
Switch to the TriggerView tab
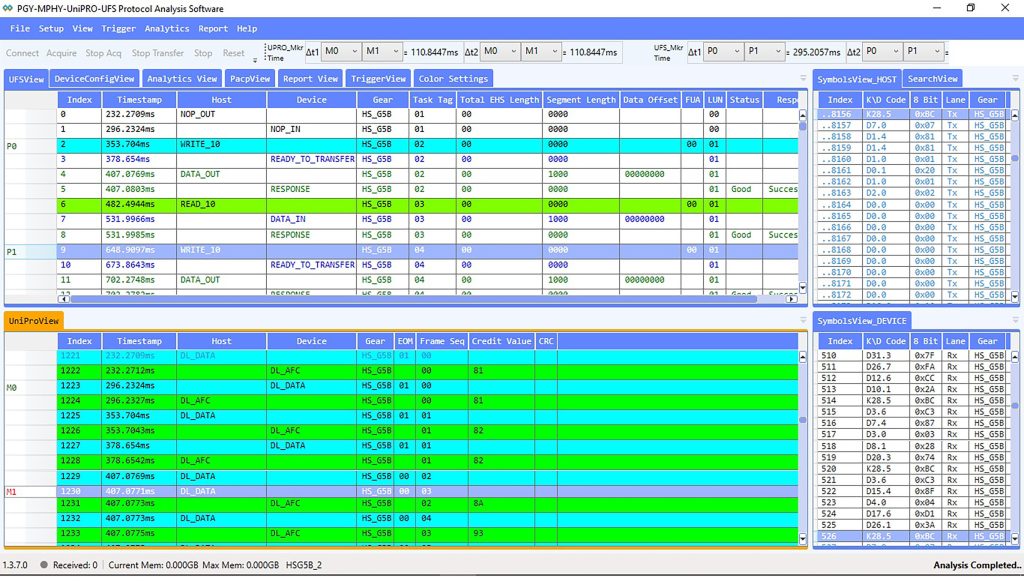coord(378,79)
